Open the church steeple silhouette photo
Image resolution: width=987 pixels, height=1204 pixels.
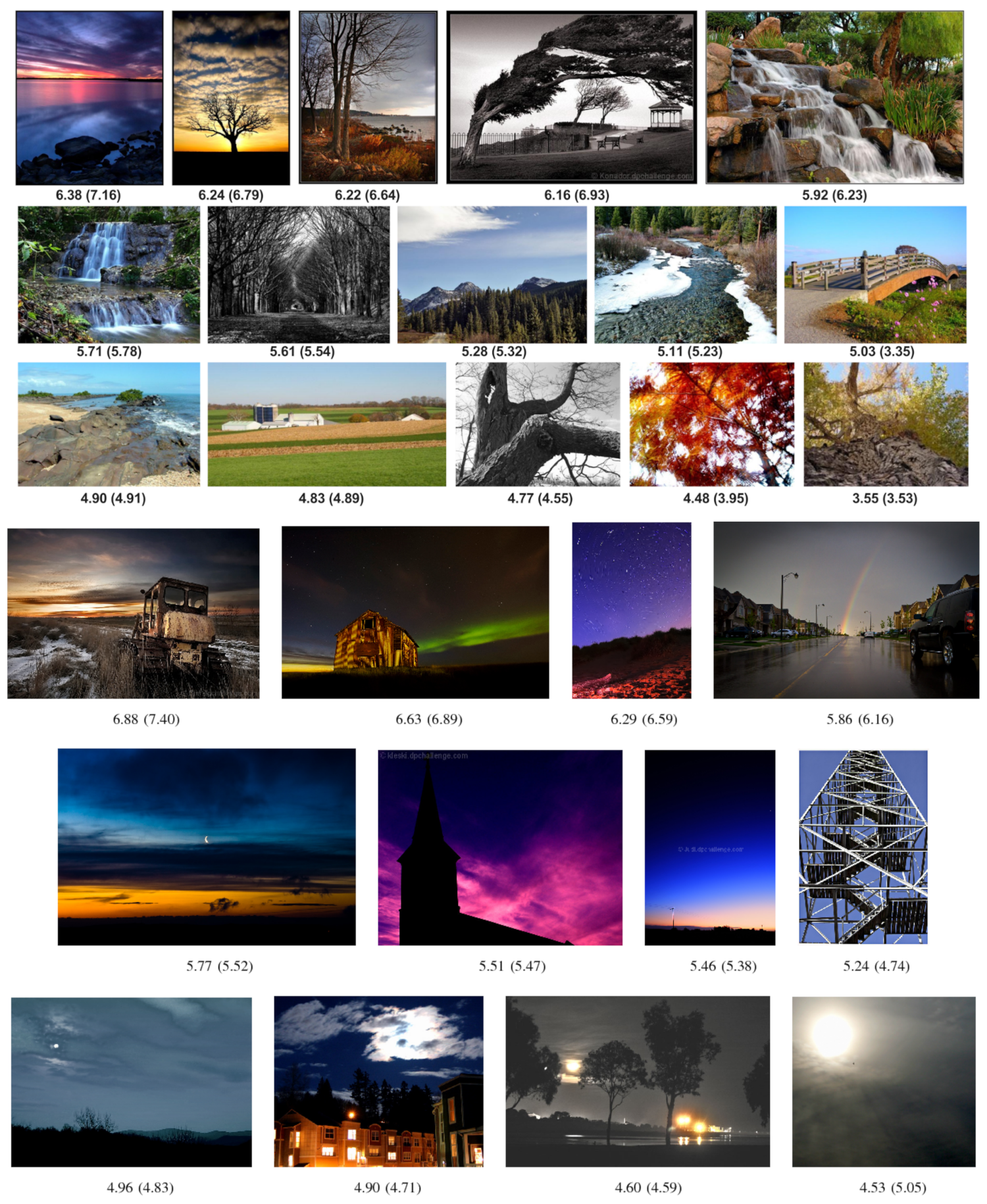point(500,847)
